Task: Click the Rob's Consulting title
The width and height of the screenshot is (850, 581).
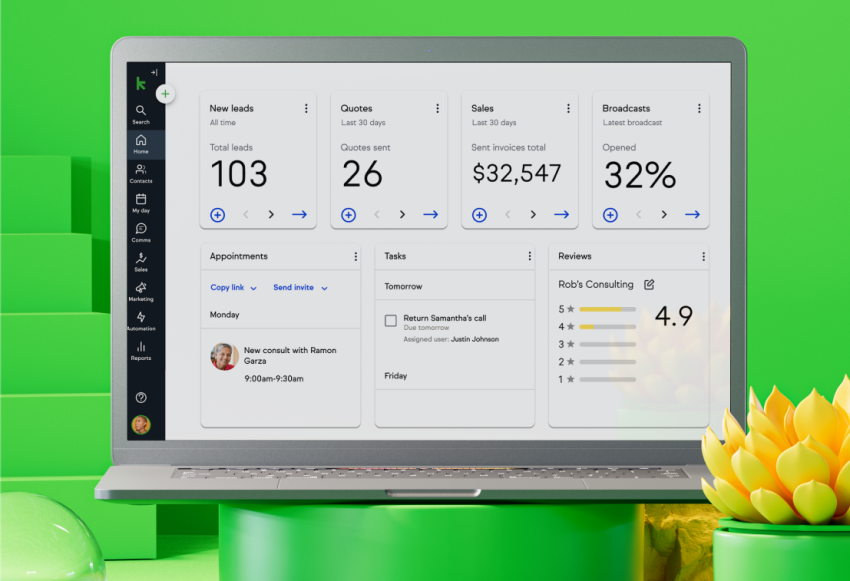Action: coord(596,285)
